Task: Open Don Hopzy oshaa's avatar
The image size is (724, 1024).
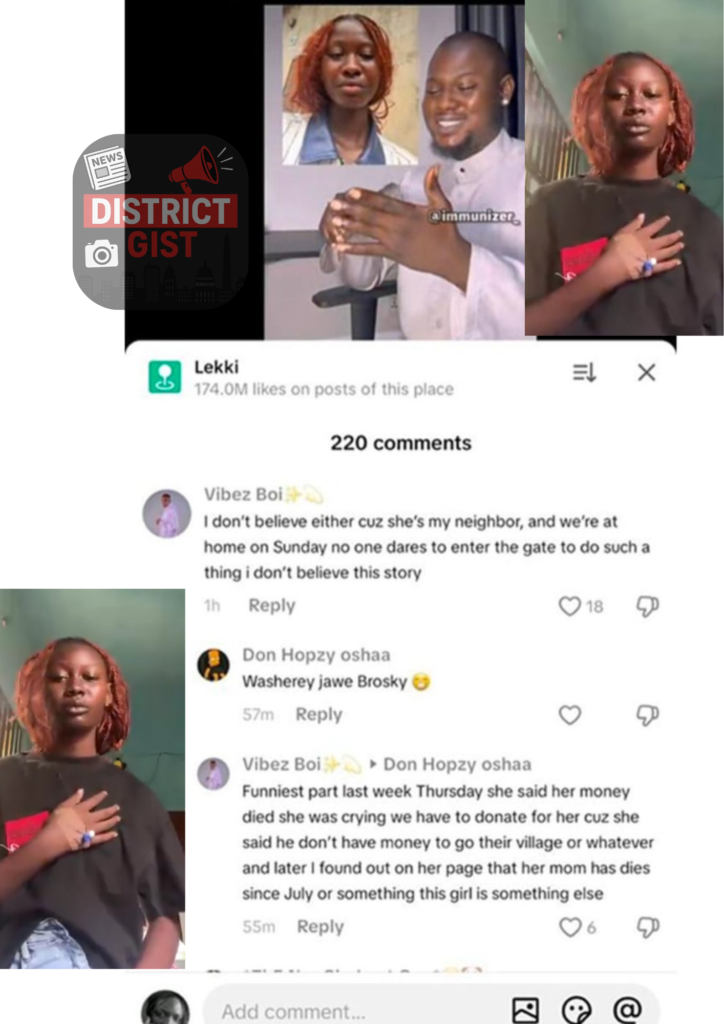Action: point(213,665)
